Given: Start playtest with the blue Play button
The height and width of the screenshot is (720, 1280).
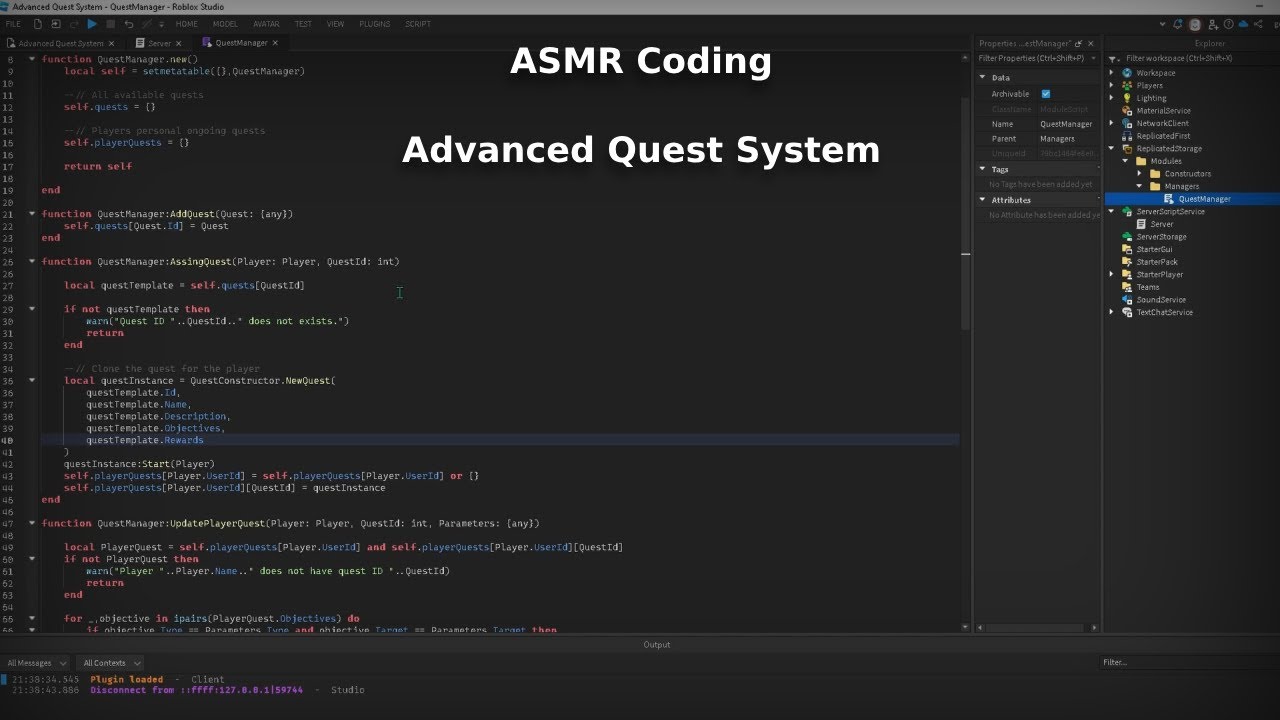Looking at the screenshot, I should [92, 24].
